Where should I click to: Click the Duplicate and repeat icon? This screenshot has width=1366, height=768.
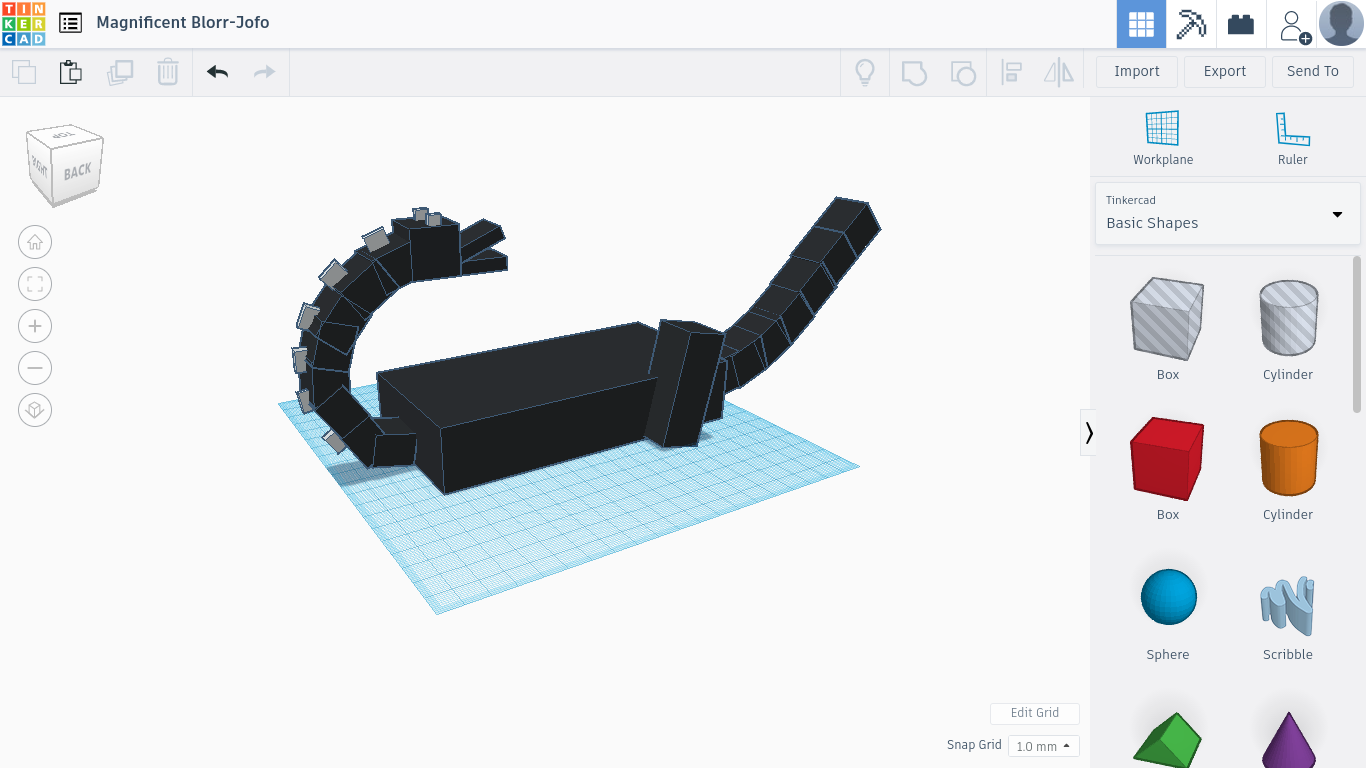(x=120, y=72)
